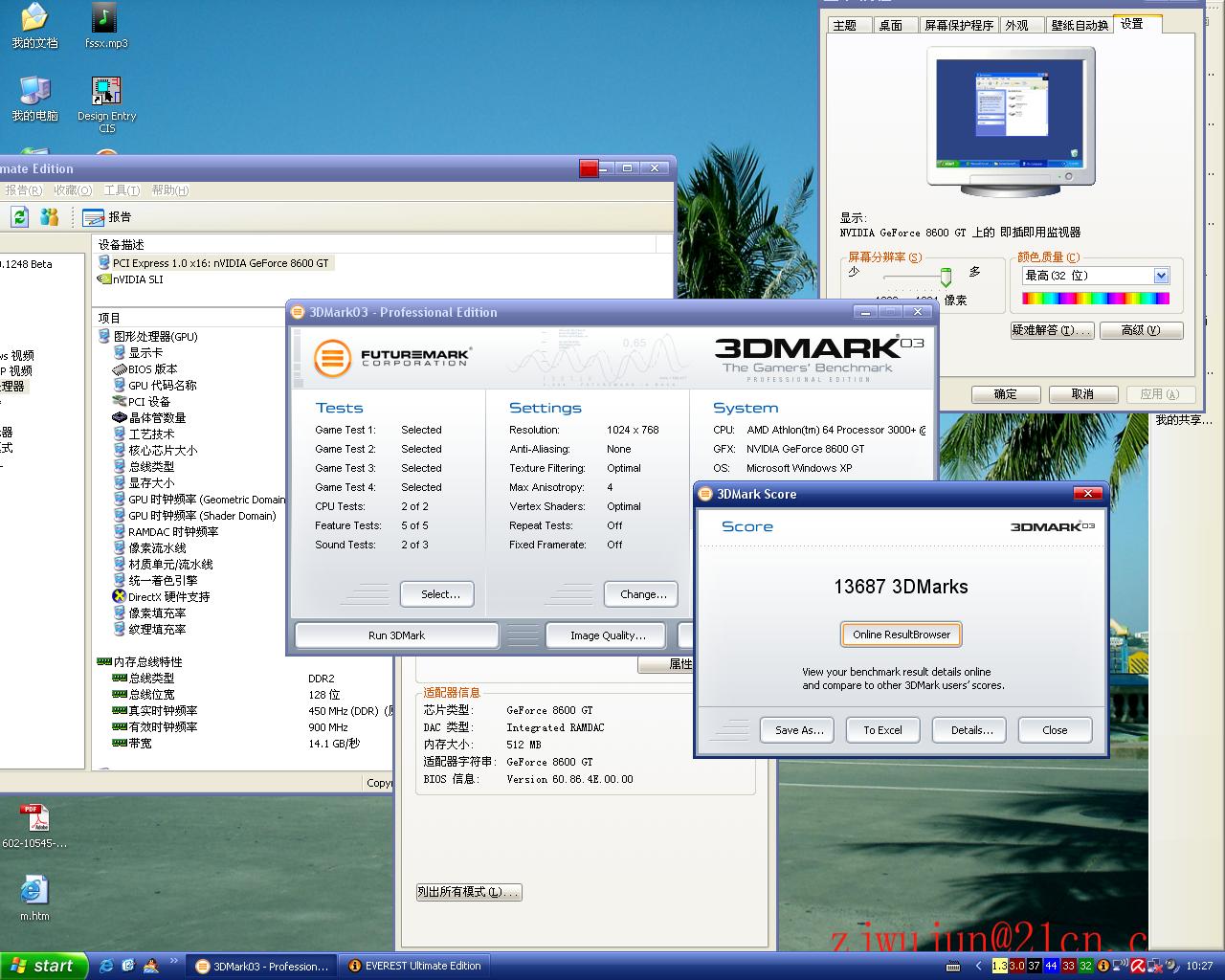Open the m.htm desktop icon
Viewport: 1225px width, 980px height.
(34, 890)
